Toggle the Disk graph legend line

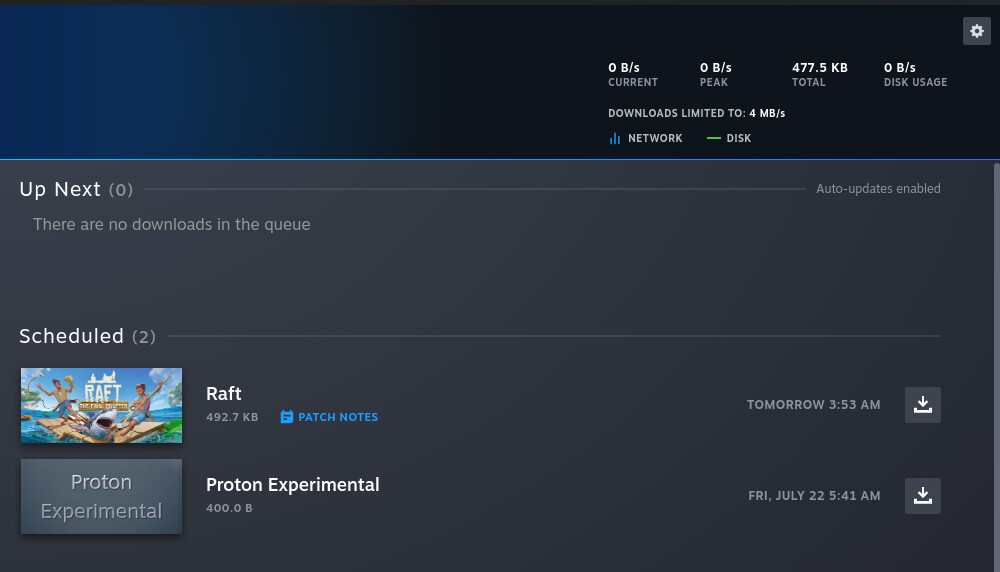point(714,138)
